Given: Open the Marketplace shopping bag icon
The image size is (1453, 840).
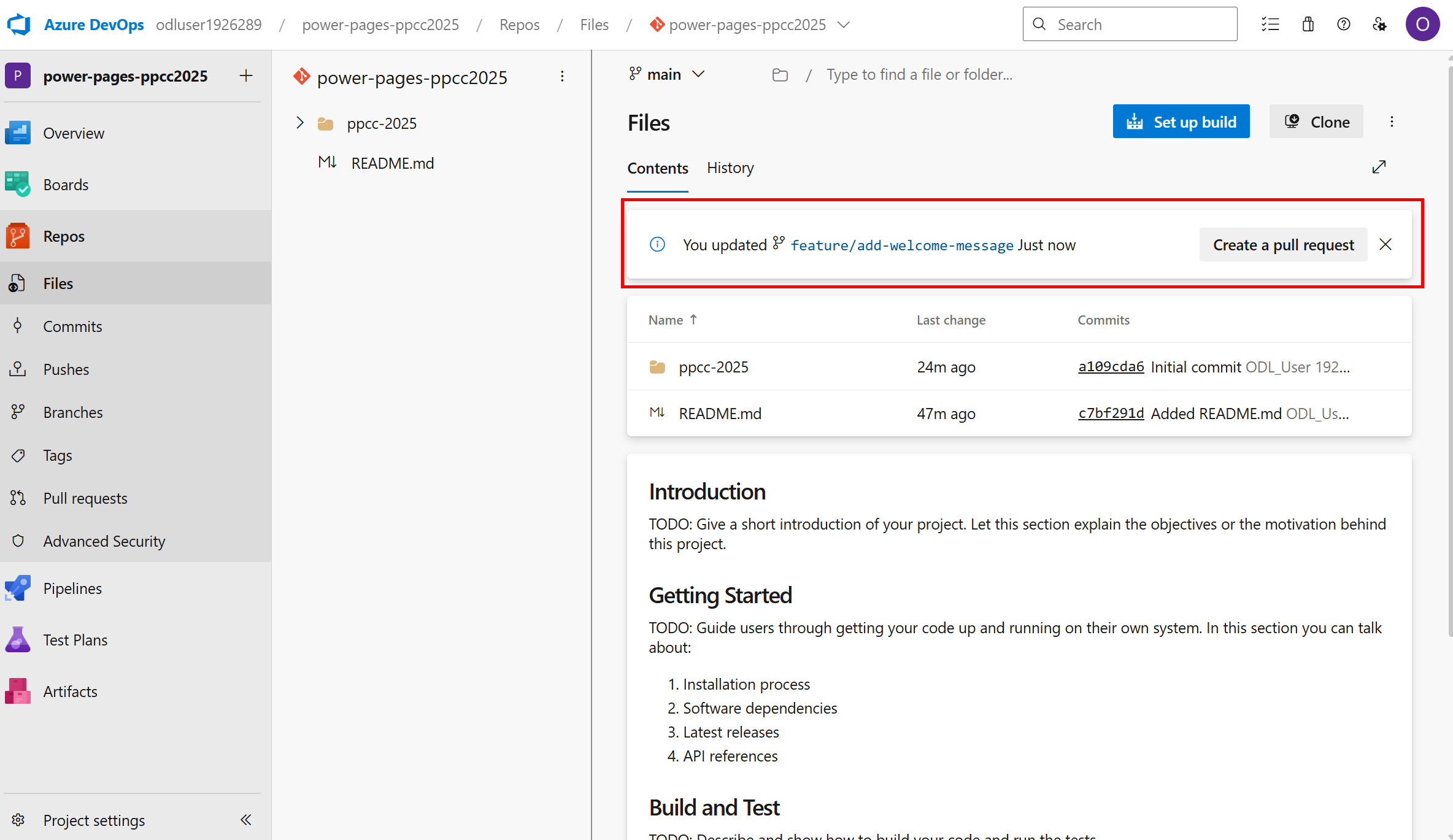Looking at the screenshot, I should [1308, 24].
